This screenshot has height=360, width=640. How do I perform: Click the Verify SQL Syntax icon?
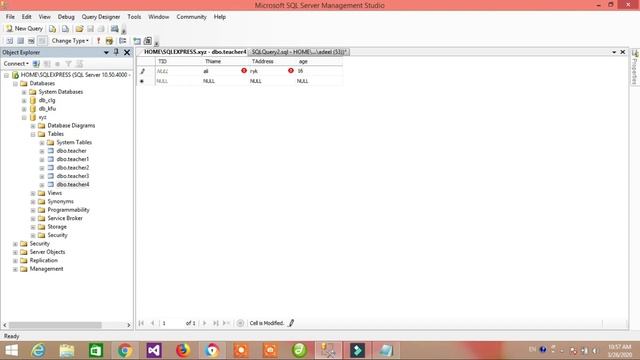pyautogui.click(x=109, y=41)
